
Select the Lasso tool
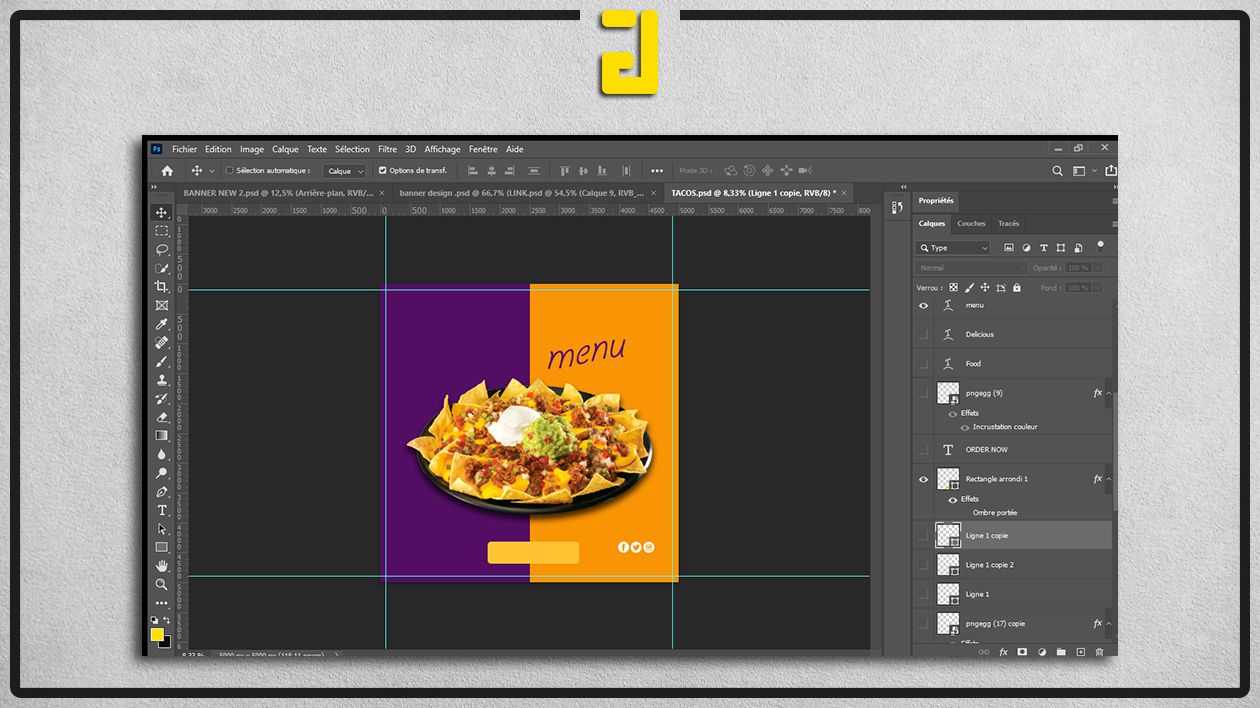(x=161, y=249)
